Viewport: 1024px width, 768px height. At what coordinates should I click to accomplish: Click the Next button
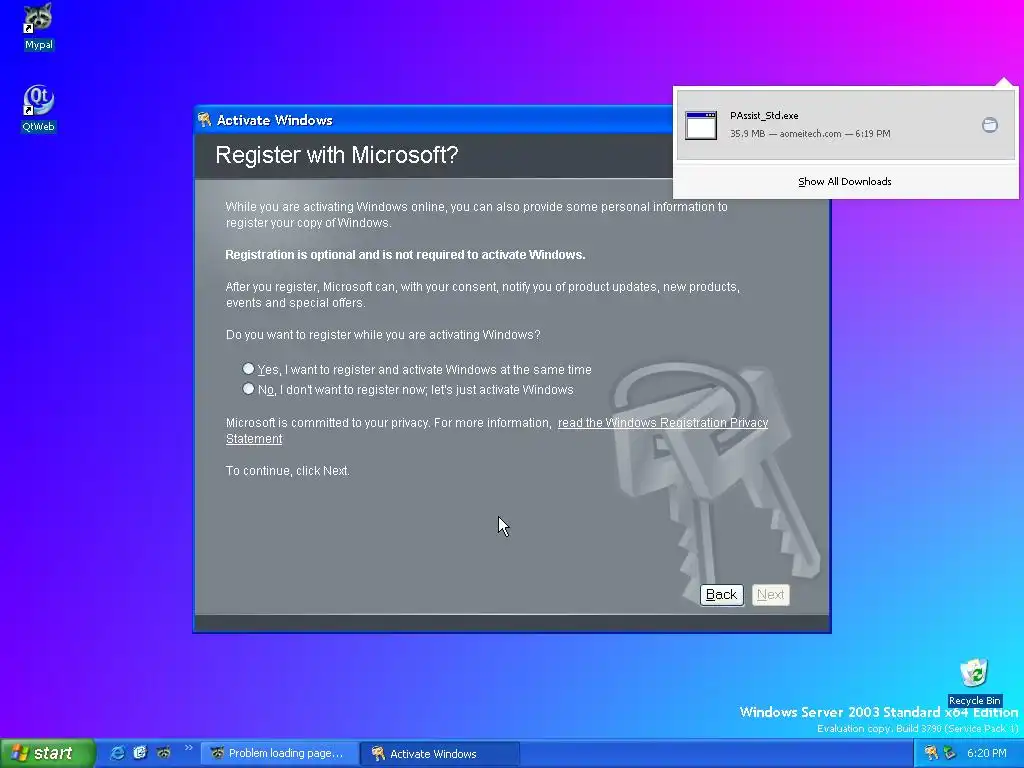point(771,594)
